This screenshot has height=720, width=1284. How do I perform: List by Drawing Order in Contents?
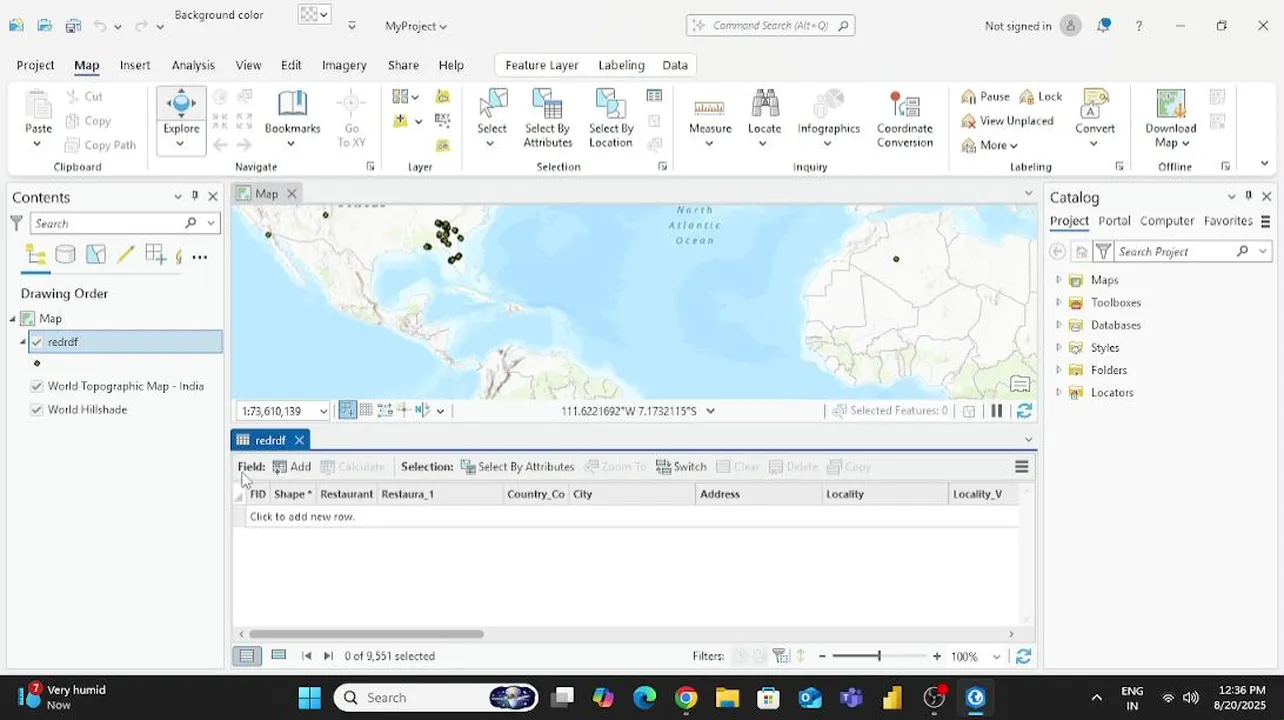[35, 255]
